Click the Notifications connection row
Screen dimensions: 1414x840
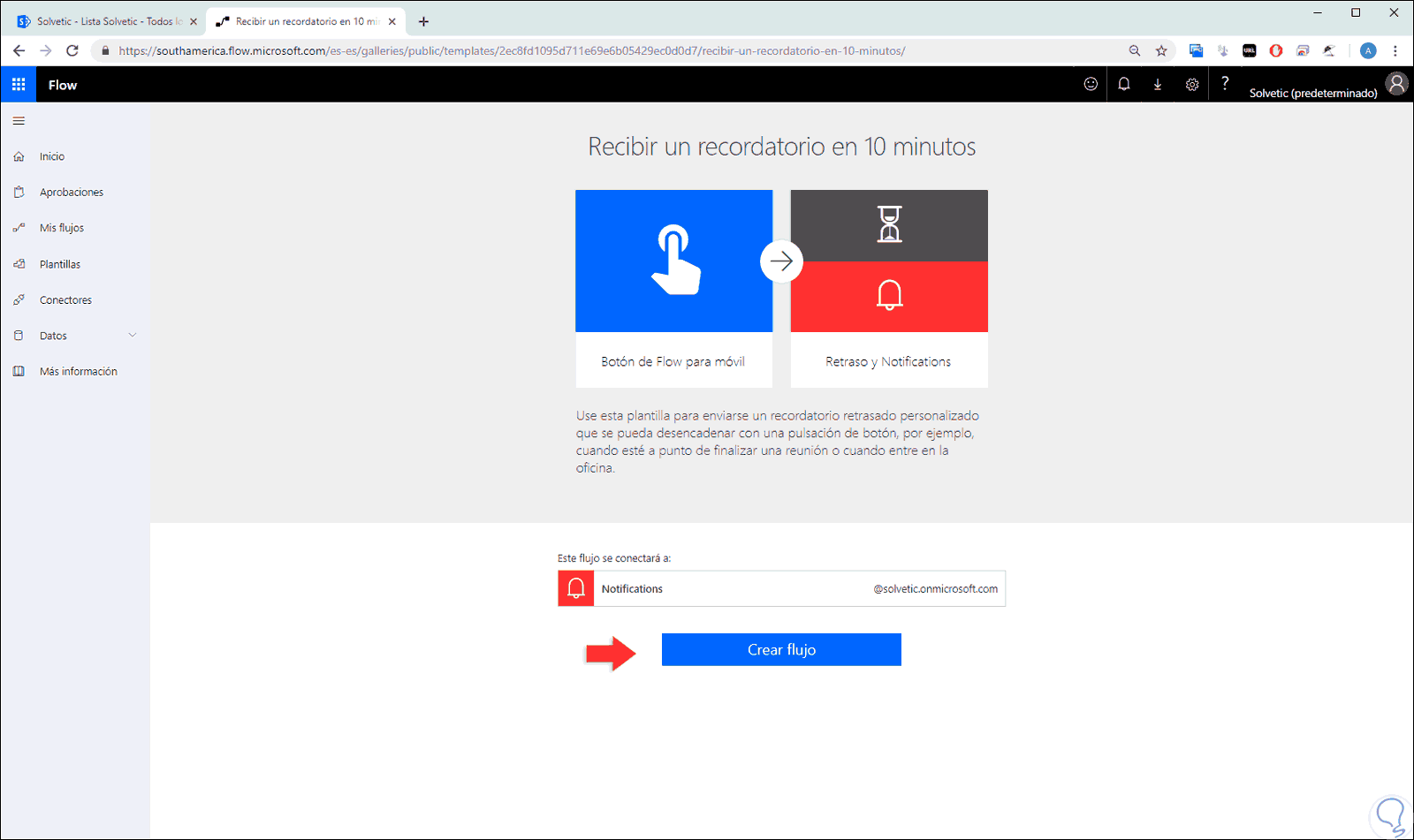click(x=781, y=588)
